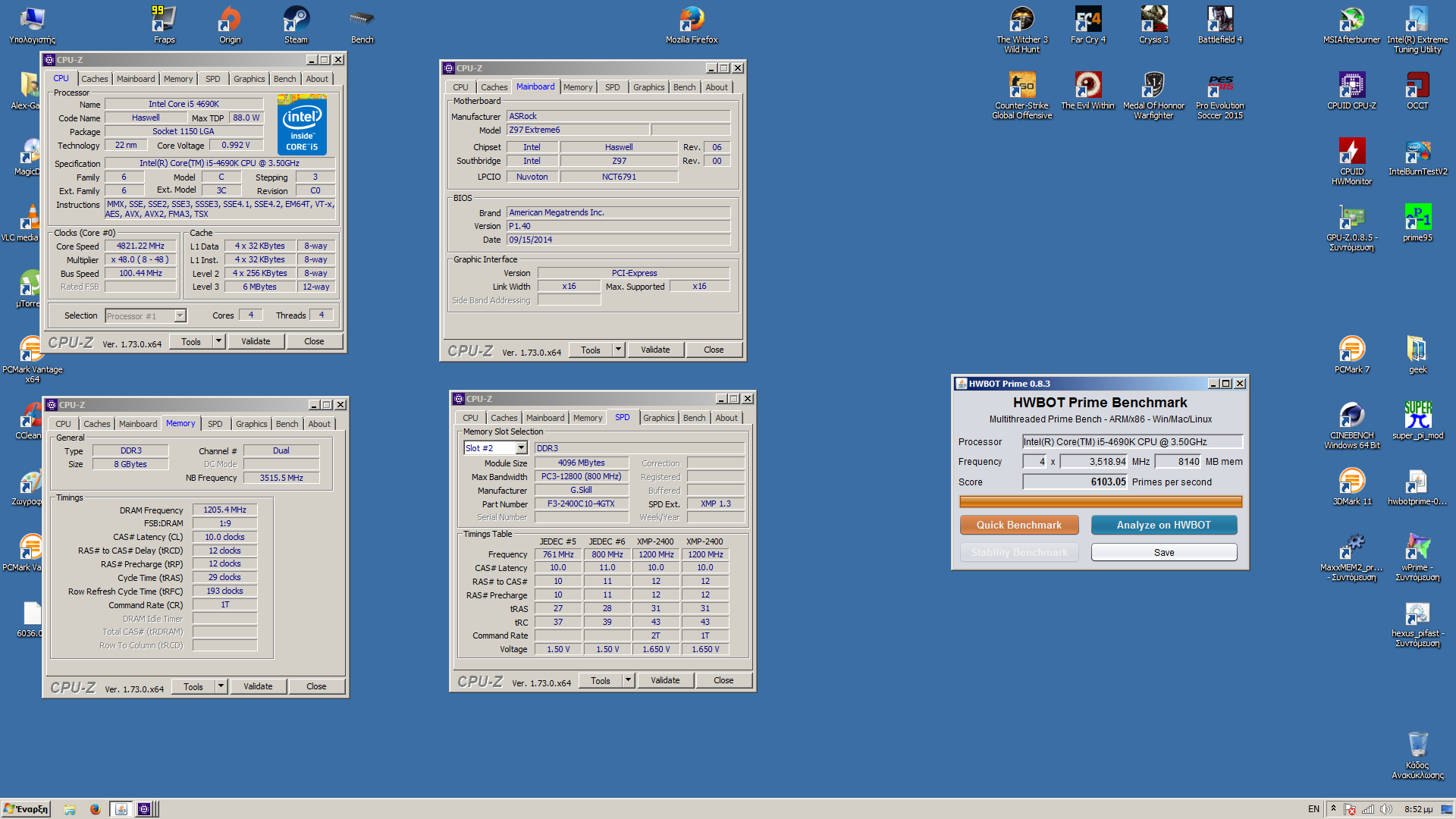
Task: Expand Tools arrow in CPU-Z CPU window
Action: 218,341
